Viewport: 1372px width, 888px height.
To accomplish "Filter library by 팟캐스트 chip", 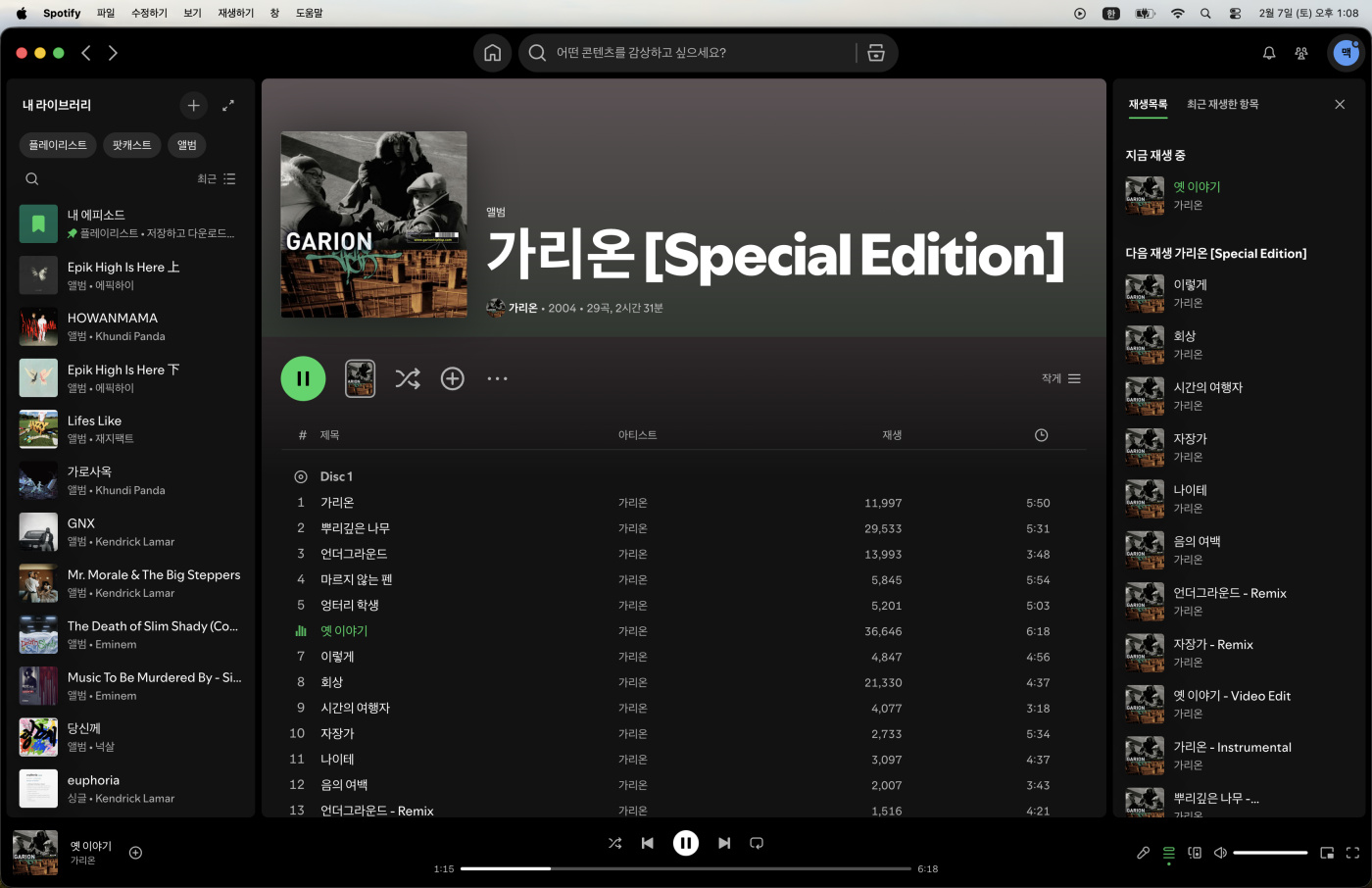I will [131, 145].
